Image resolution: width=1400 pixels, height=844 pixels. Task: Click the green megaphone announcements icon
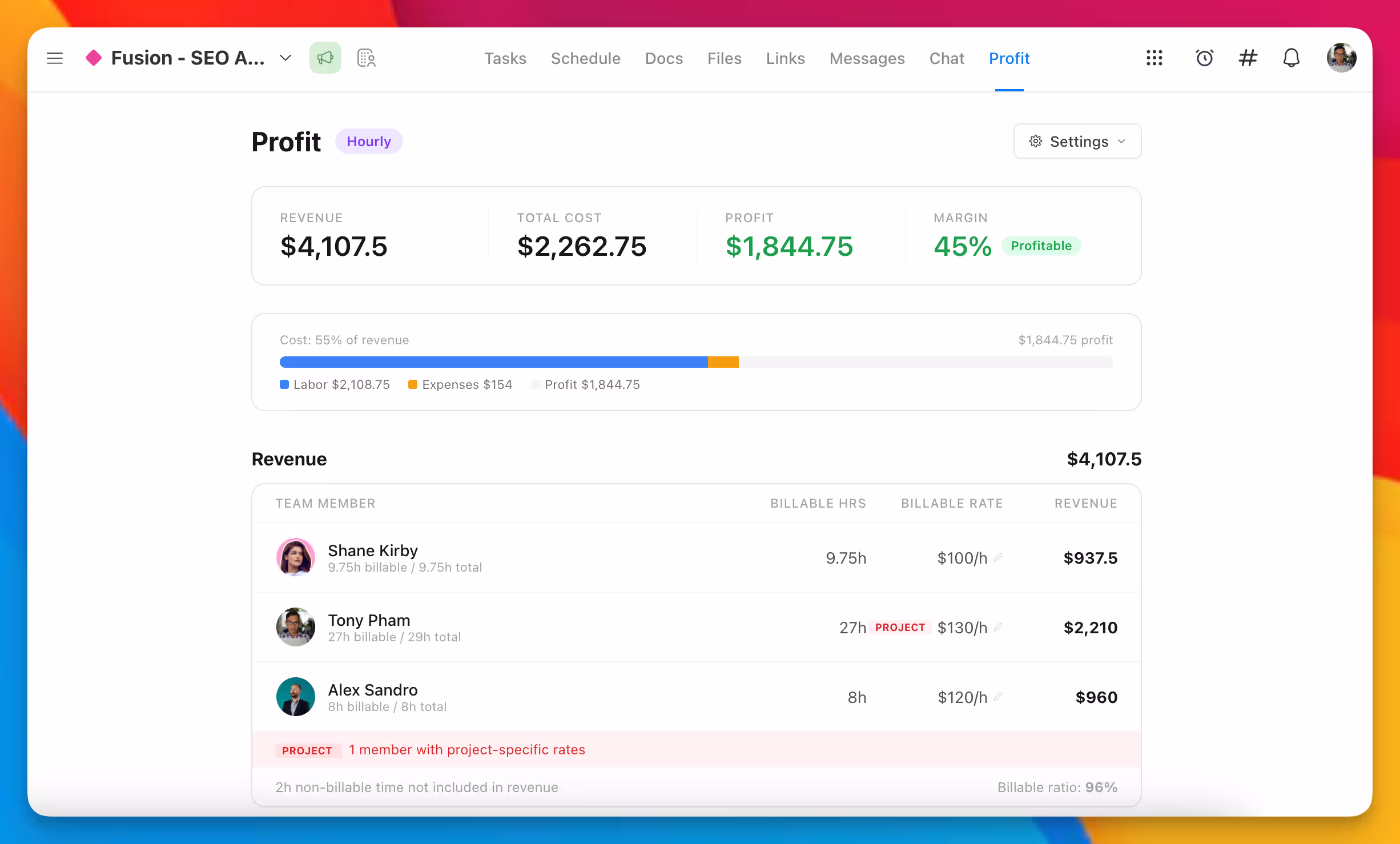[325, 58]
